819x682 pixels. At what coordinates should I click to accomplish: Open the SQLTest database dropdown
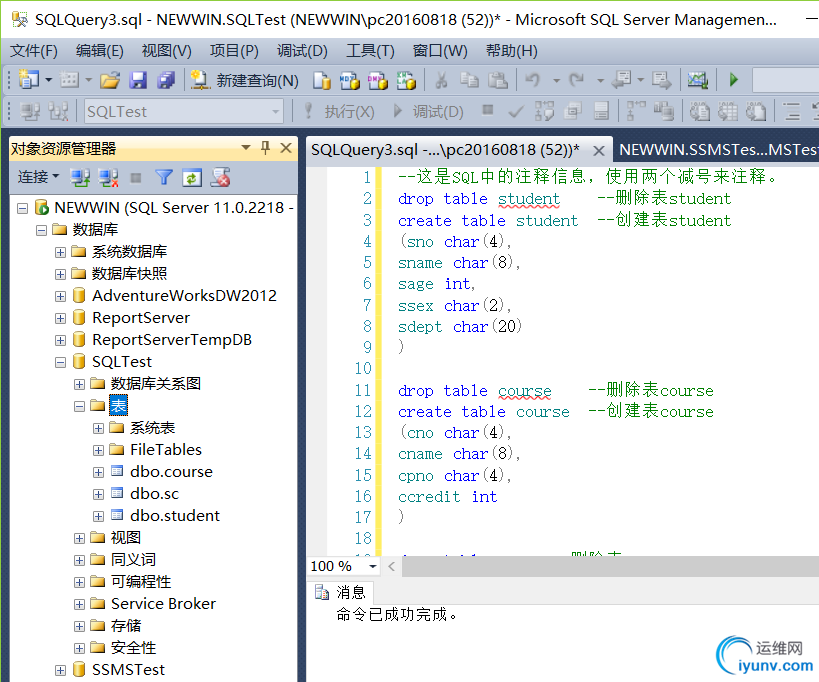(x=275, y=111)
